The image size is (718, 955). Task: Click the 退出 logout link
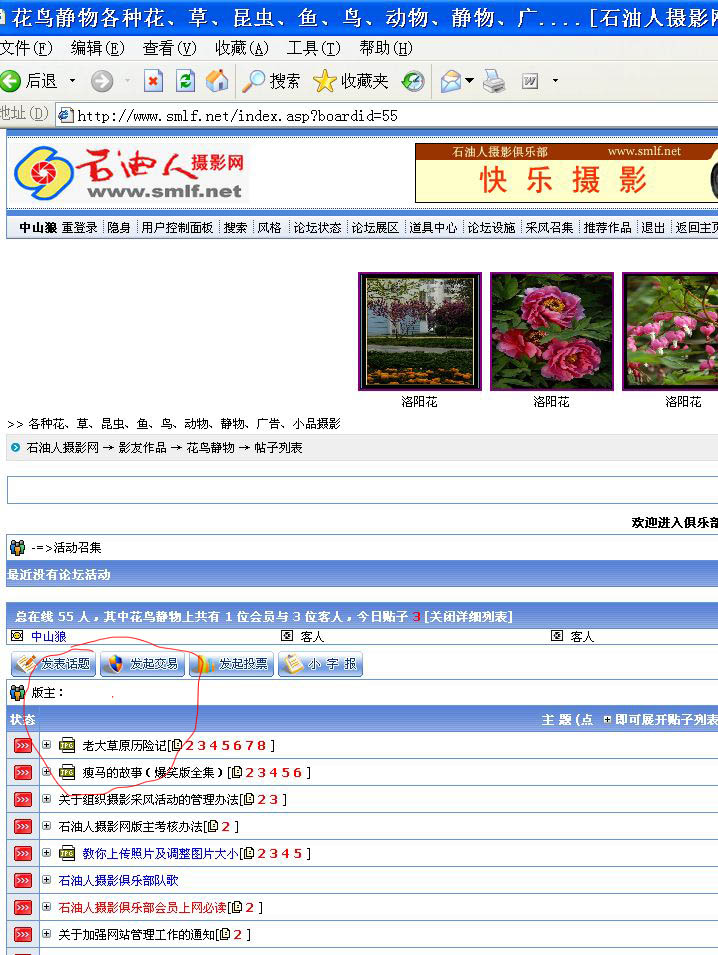coord(653,228)
